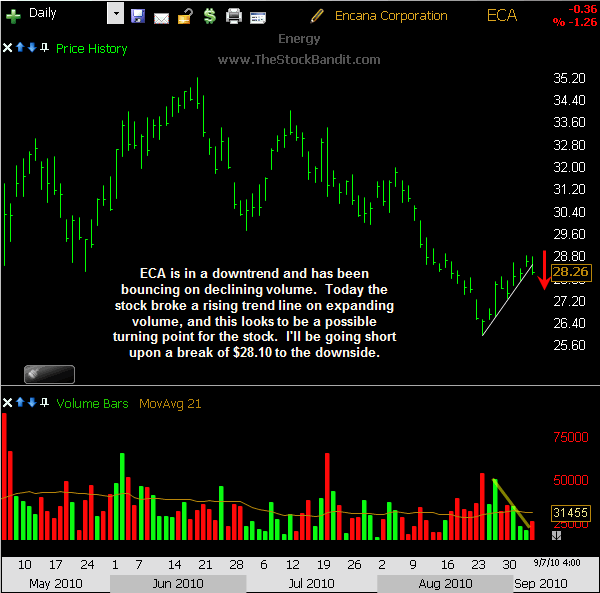Save chart with the floppy disk icon

pyautogui.click(x=138, y=16)
